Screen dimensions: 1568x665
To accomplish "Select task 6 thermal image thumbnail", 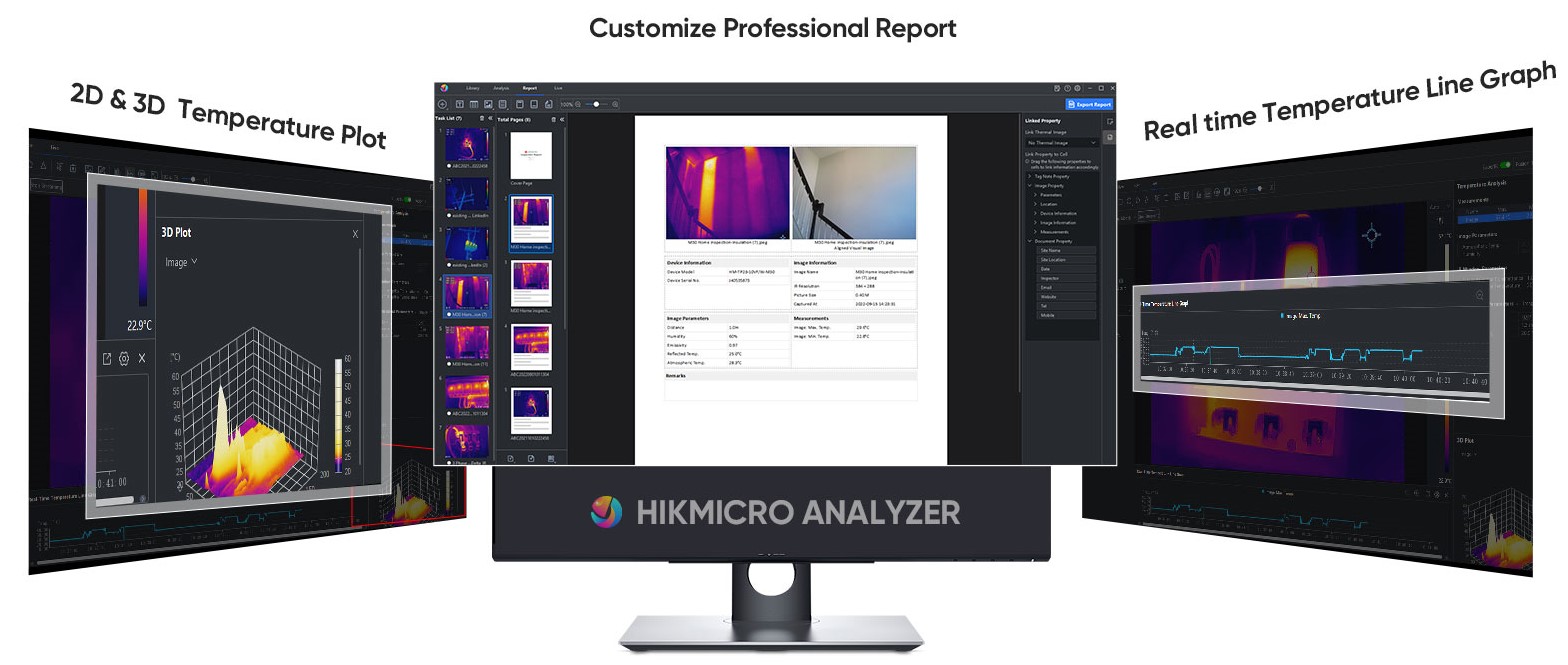I will click(x=467, y=392).
